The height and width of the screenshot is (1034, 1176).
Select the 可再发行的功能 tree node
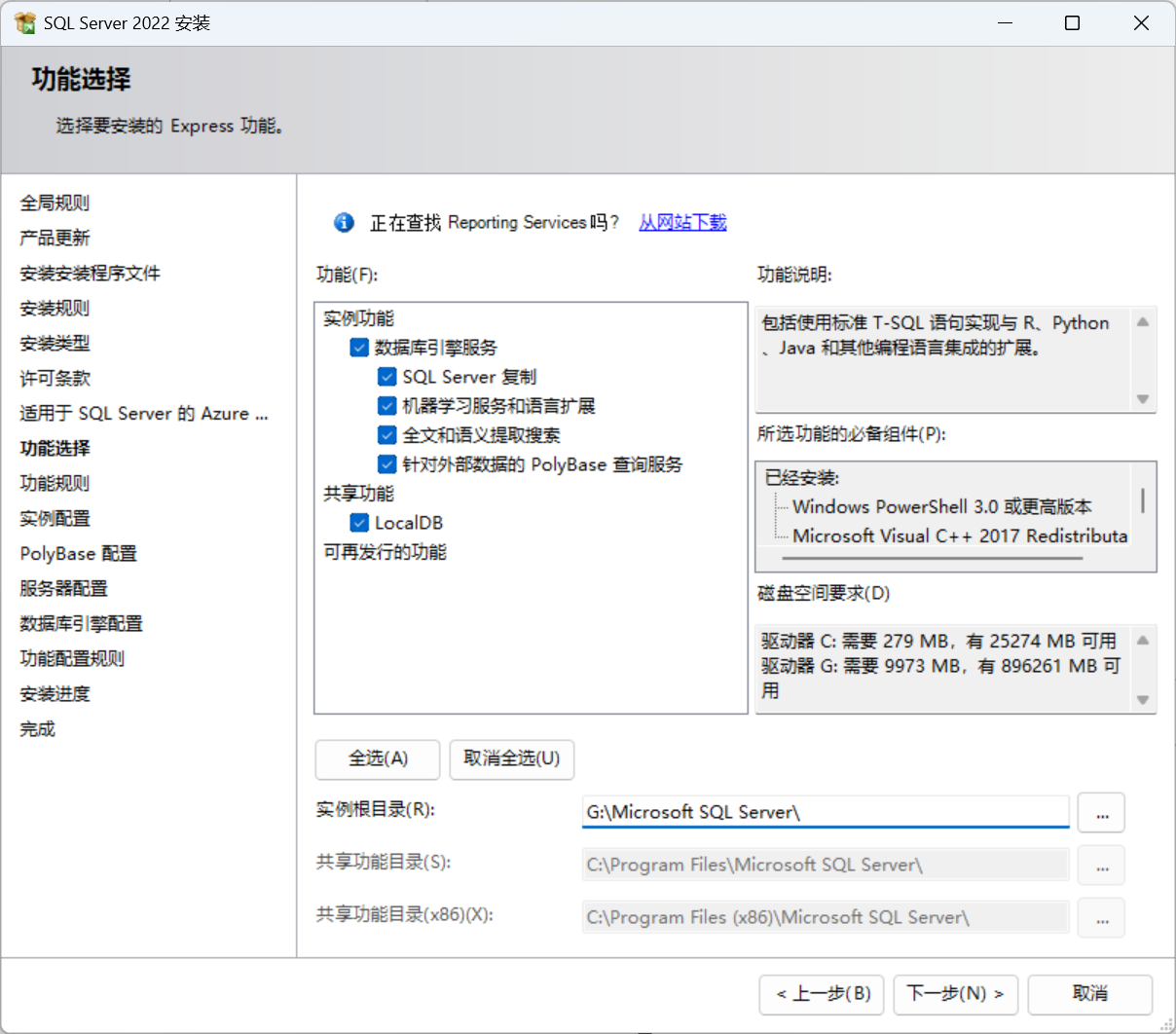coord(386,552)
